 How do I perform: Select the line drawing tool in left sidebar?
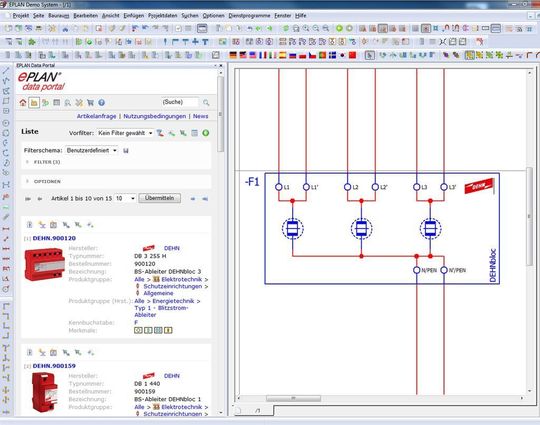click(x=6, y=71)
